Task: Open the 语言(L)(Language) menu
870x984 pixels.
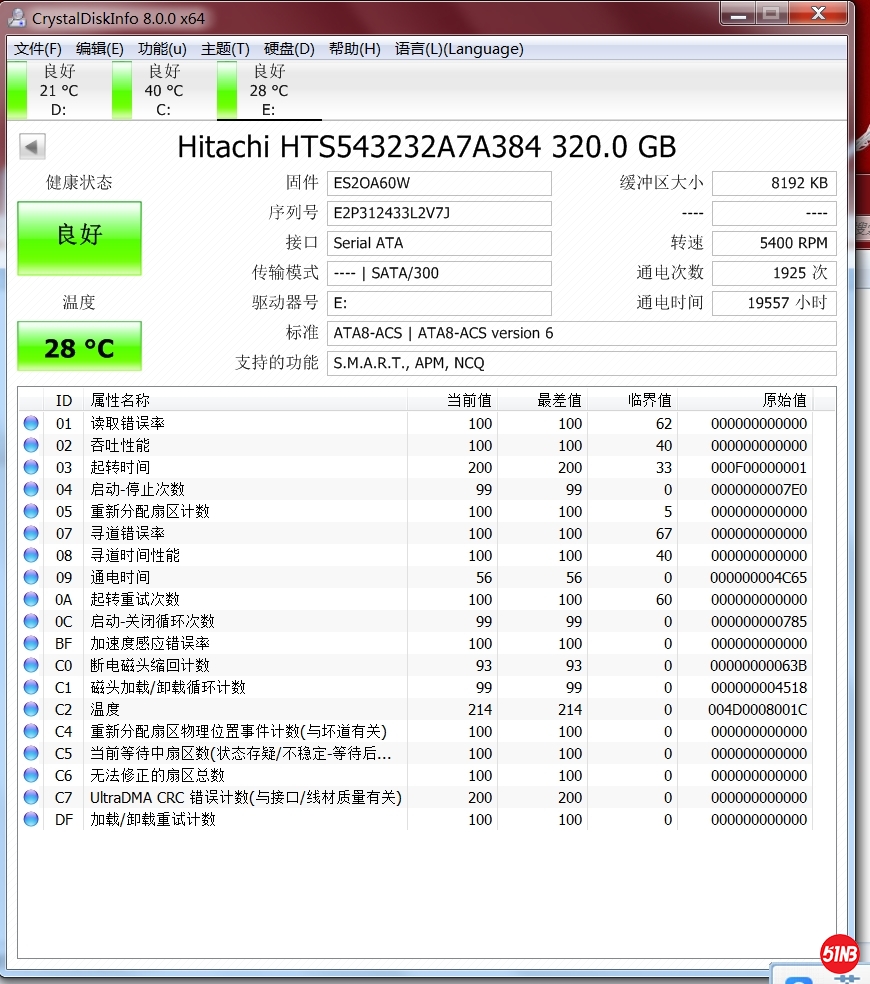Action: [458, 49]
